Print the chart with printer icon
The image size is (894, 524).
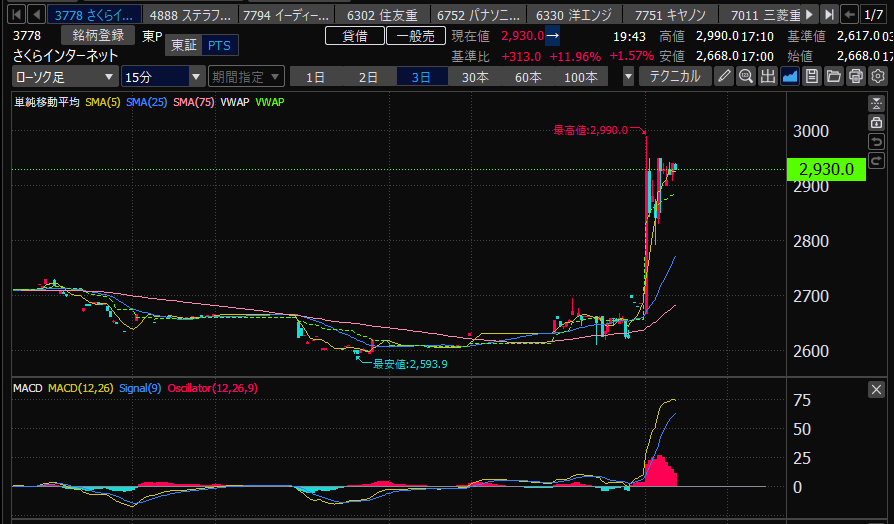[x=856, y=76]
